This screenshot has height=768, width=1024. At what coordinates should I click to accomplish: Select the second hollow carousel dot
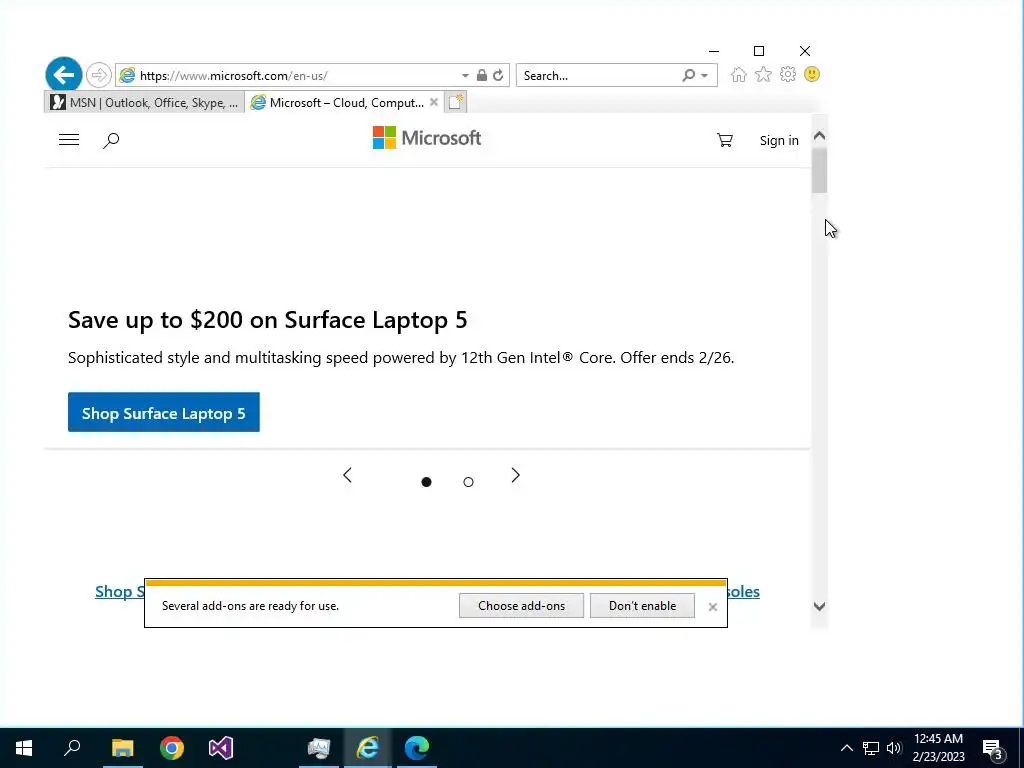pyautogui.click(x=468, y=482)
